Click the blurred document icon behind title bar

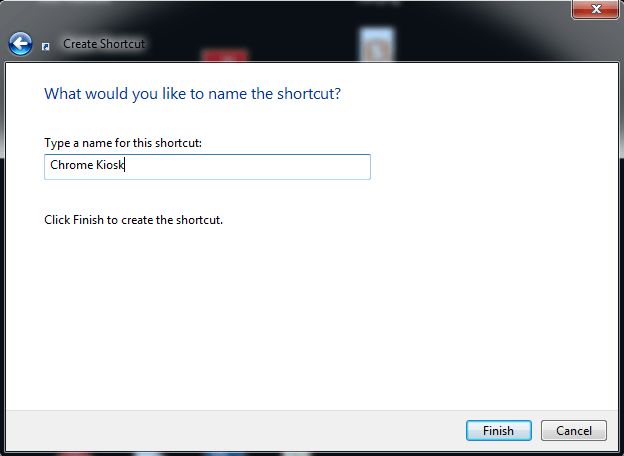coord(374,45)
